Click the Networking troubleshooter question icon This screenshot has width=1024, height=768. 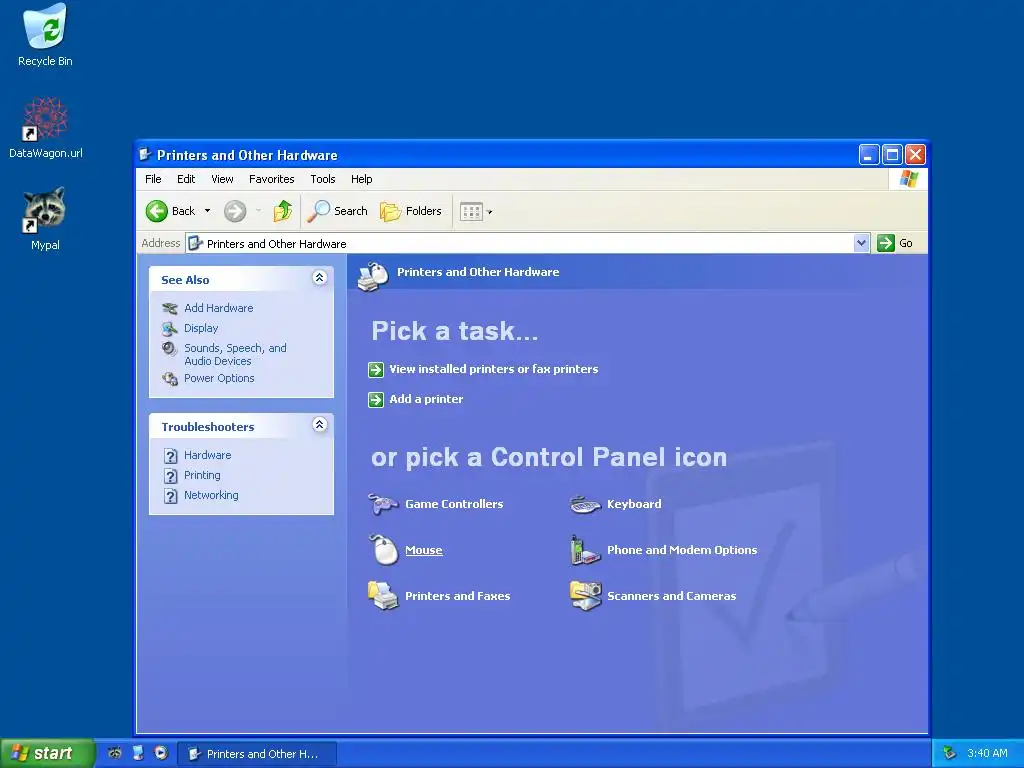[x=170, y=496]
